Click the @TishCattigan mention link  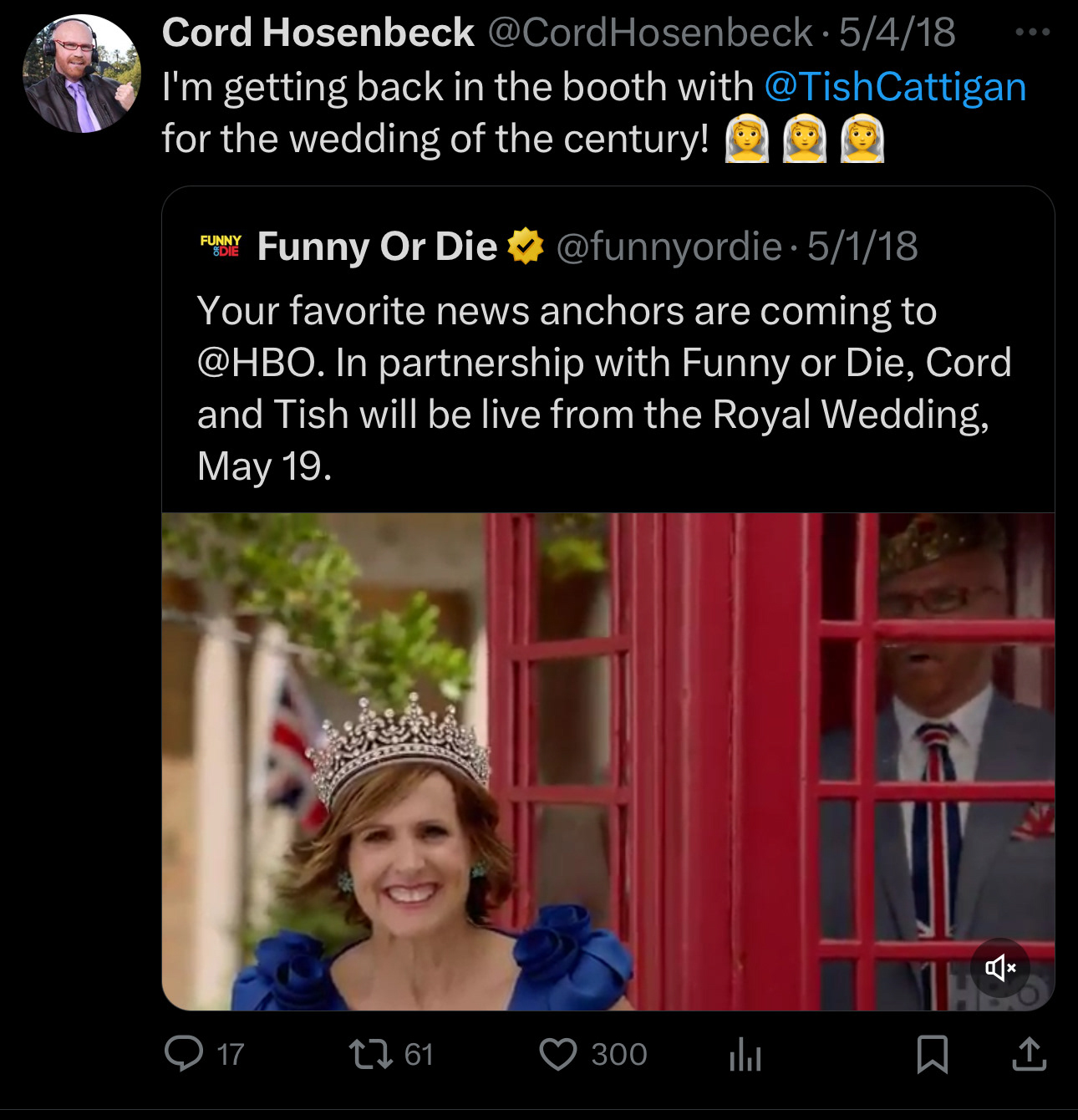pos(895,87)
